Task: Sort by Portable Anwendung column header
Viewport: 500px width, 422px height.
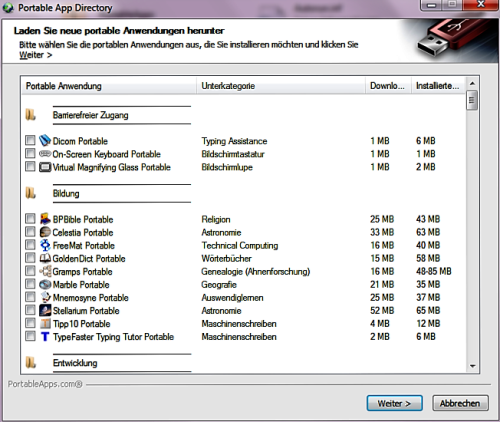Action: coord(109,86)
